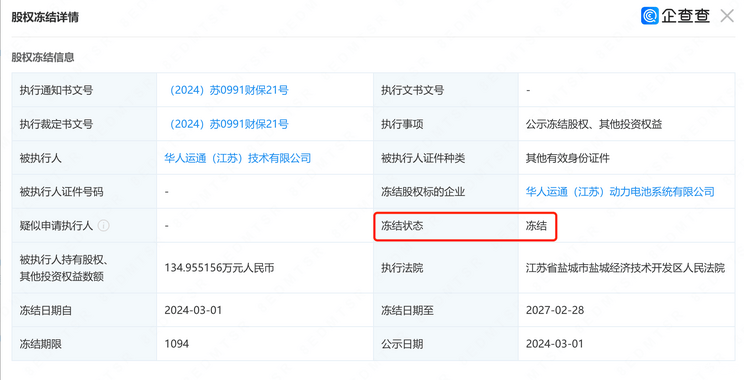This screenshot has height=380, width=744.
Task: Click the 执行事项 label cell
Action: tap(446, 124)
